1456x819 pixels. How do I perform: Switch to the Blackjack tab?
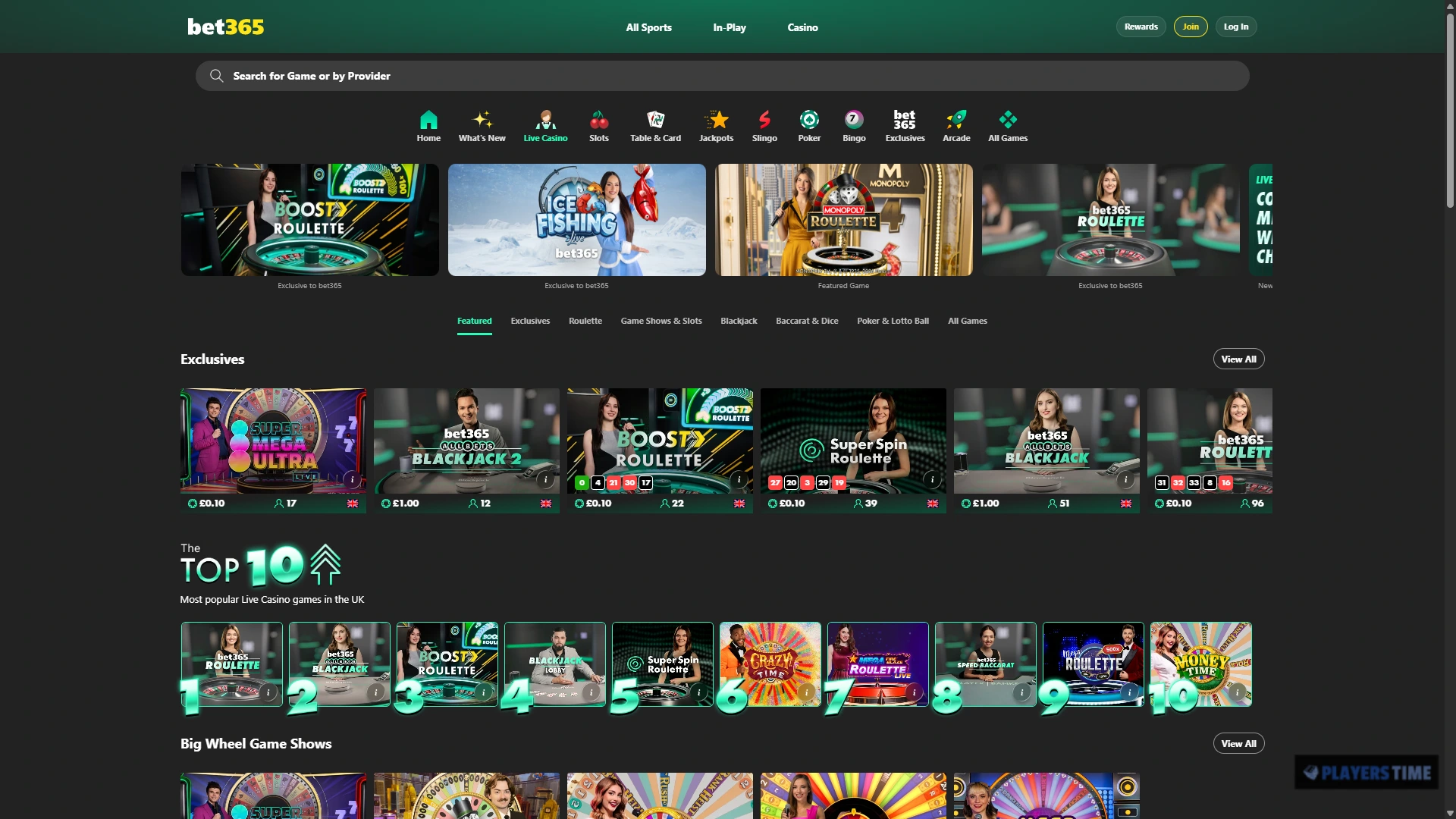tap(739, 321)
